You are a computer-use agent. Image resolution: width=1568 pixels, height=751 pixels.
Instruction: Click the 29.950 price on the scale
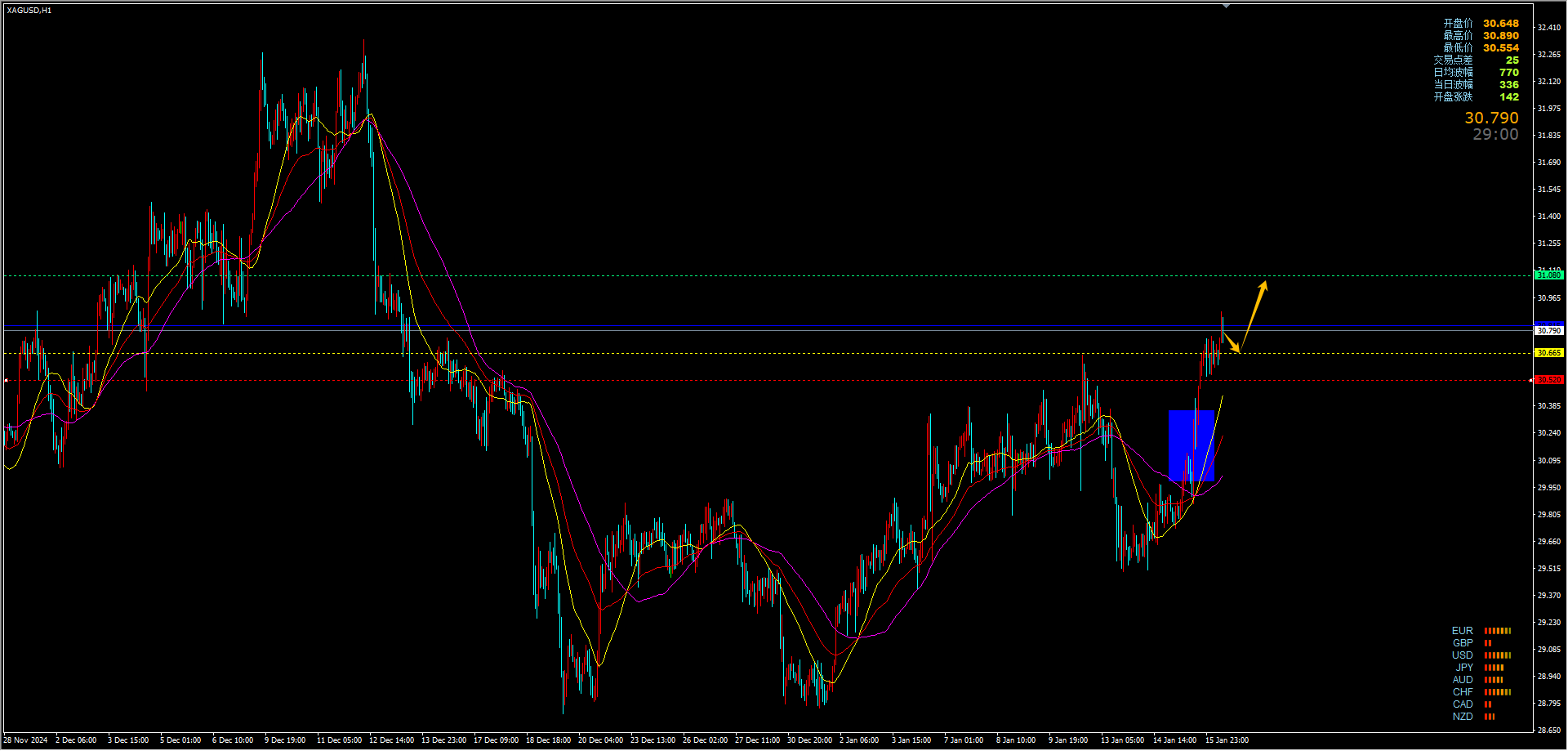point(1549,488)
